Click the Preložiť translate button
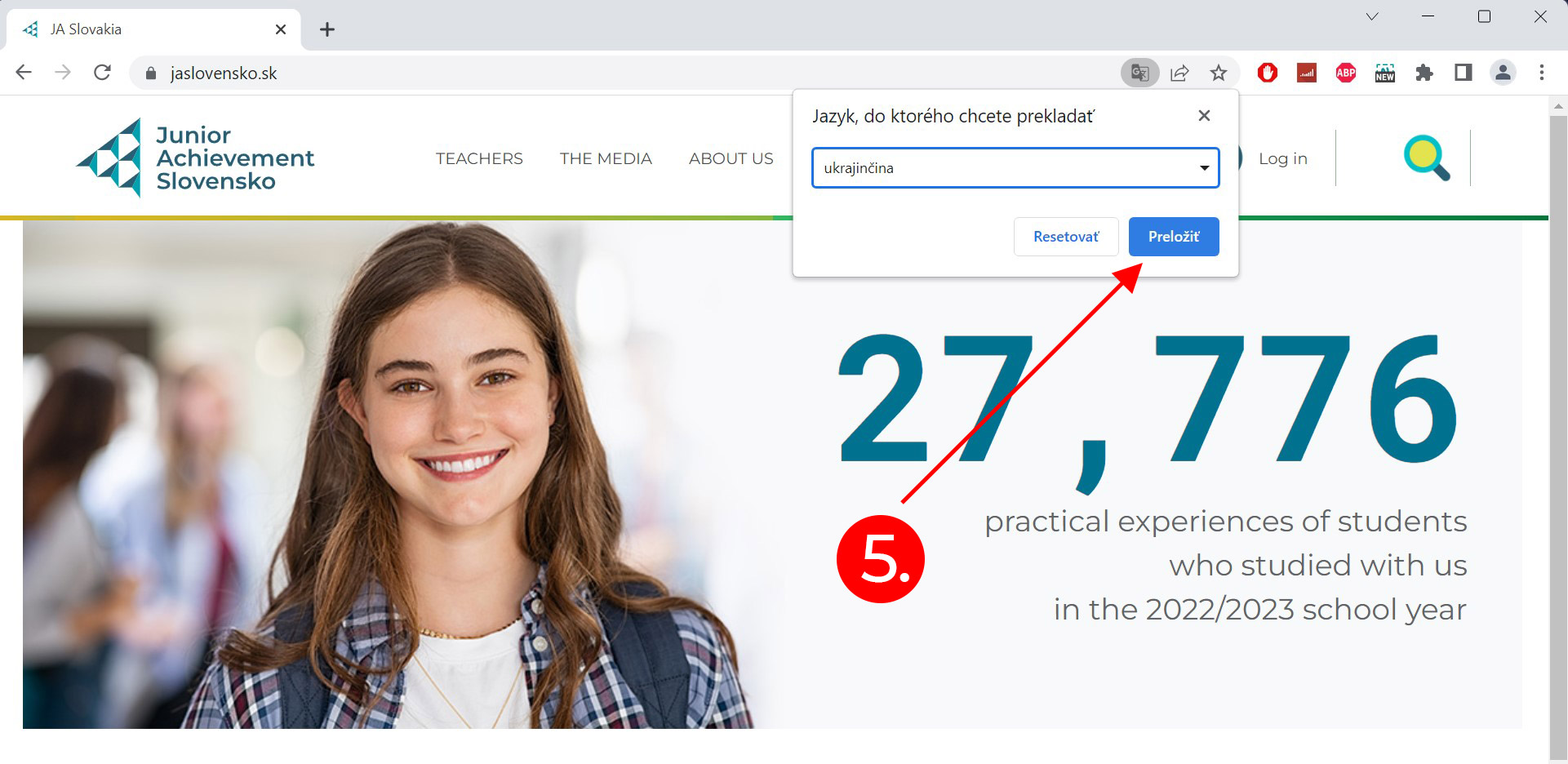The height and width of the screenshot is (764, 1568). 1174,237
